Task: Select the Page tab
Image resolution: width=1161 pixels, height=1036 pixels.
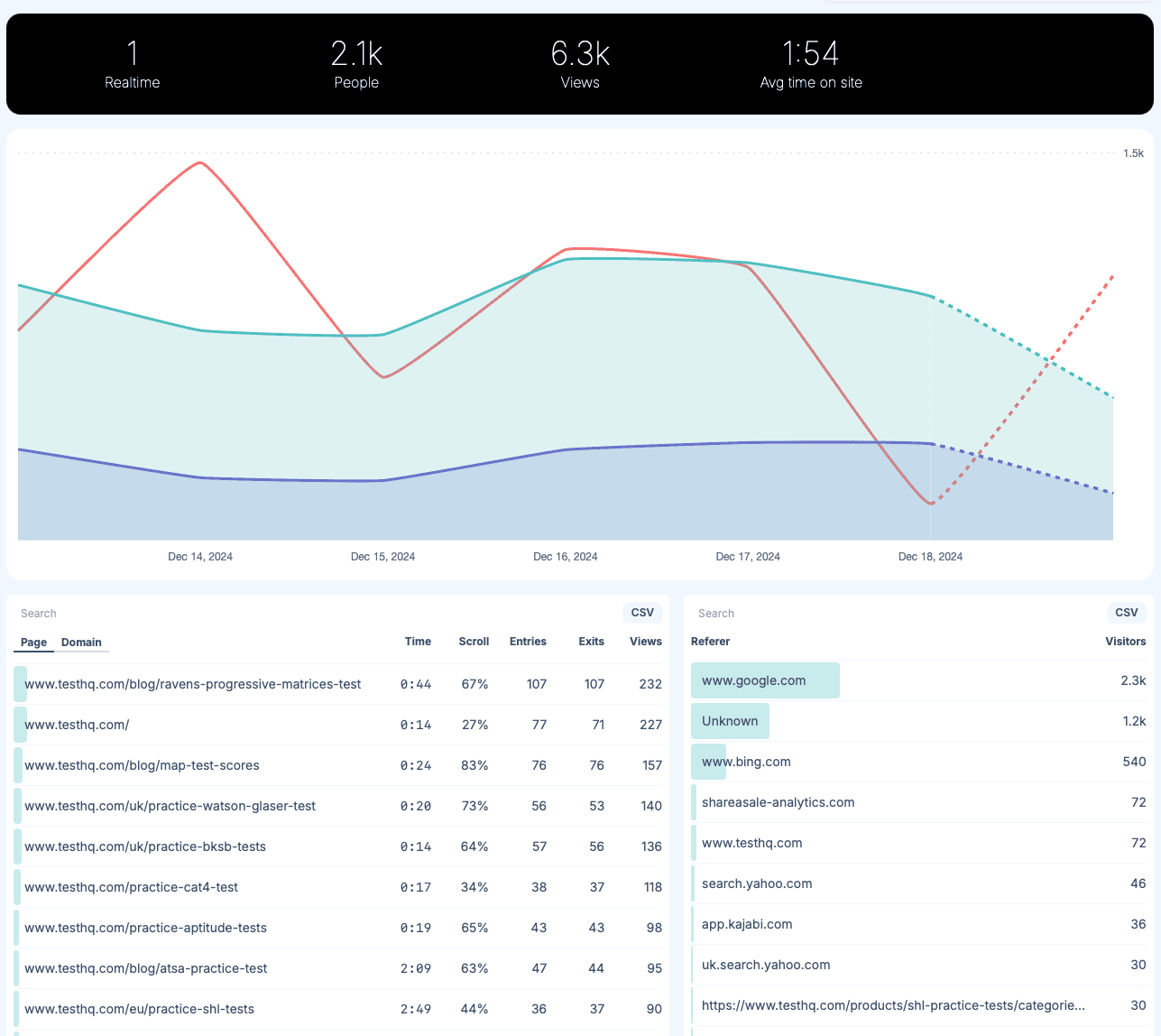Action: 32,642
